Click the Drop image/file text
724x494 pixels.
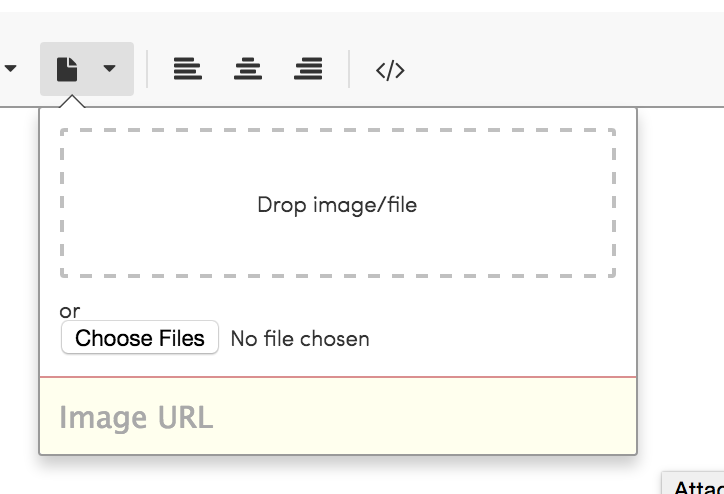(x=337, y=205)
